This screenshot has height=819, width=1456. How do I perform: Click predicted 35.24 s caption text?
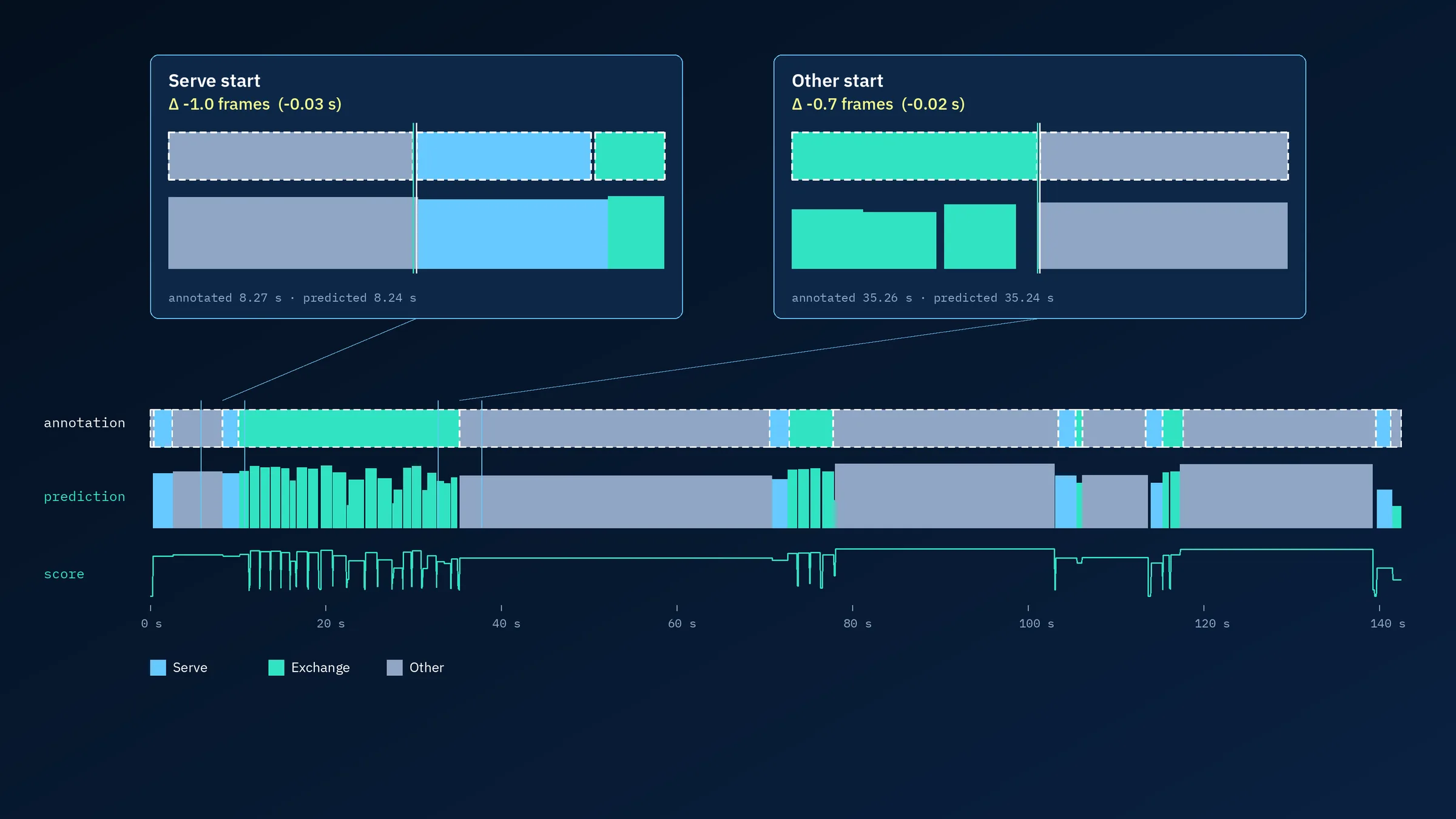[x=993, y=298]
